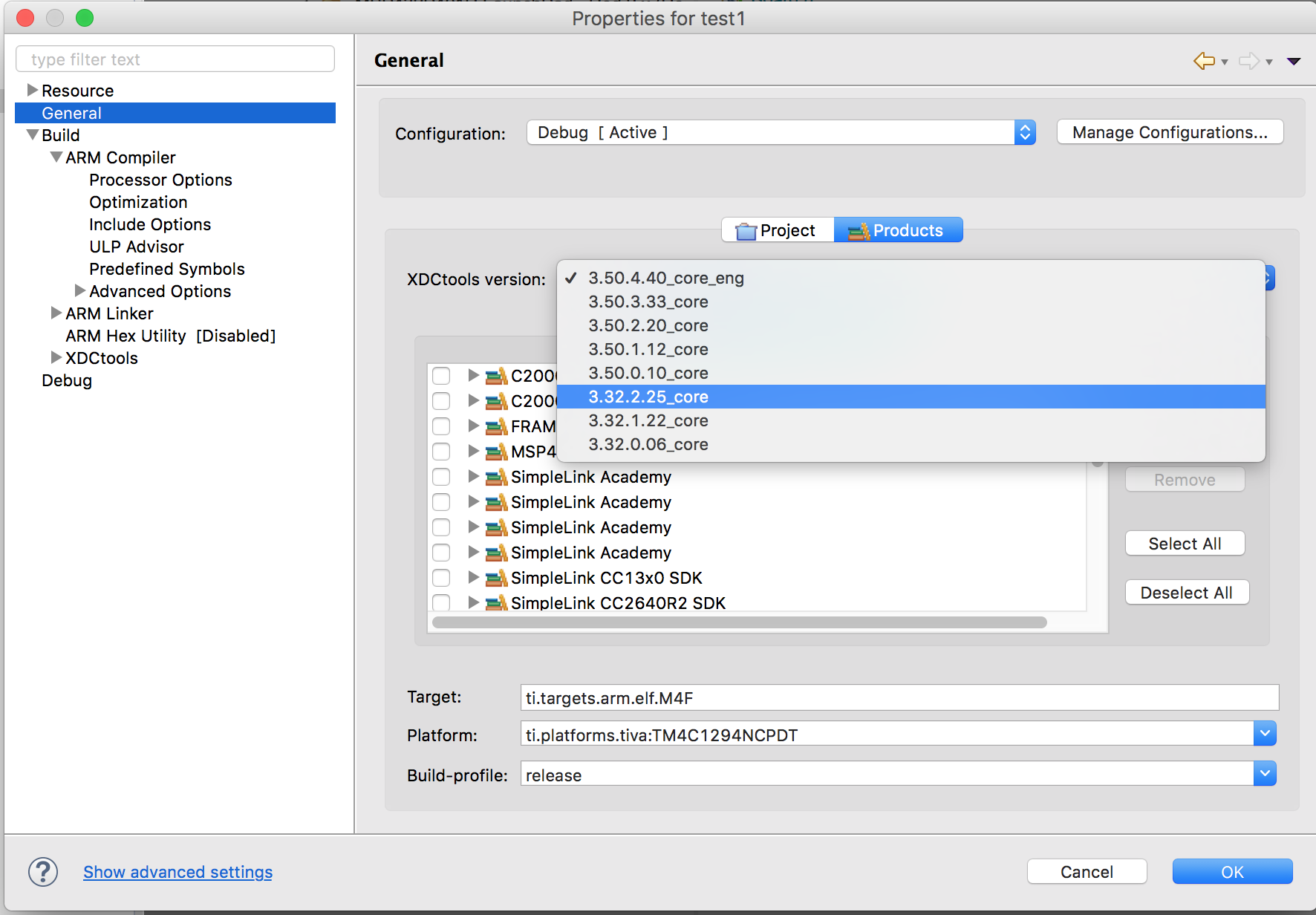1316x915 pixels.
Task: Click the SimpleLink CC13x0 SDK product icon
Action: click(x=496, y=579)
